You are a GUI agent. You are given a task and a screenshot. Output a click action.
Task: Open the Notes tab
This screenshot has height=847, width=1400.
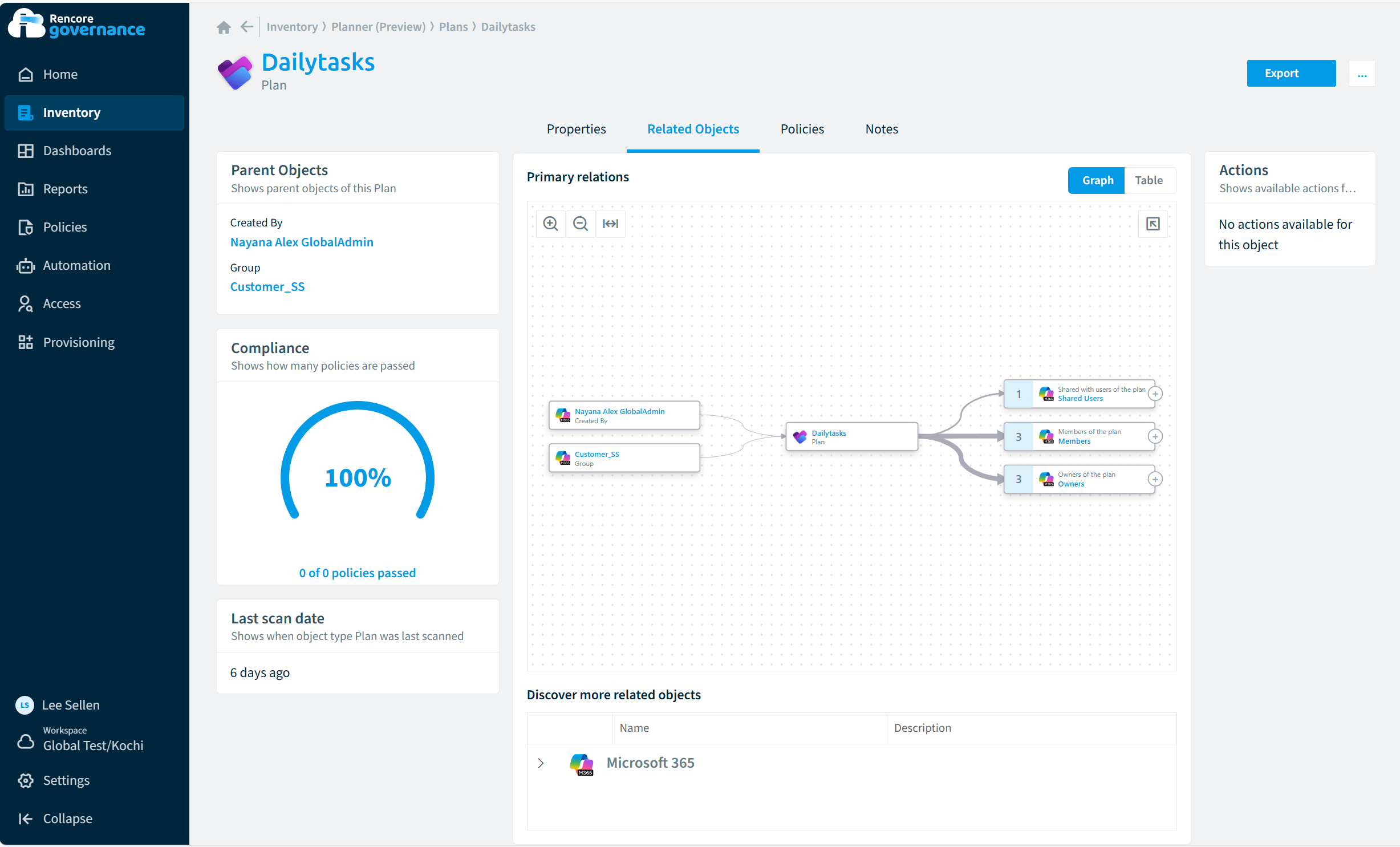tap(881, 129)
